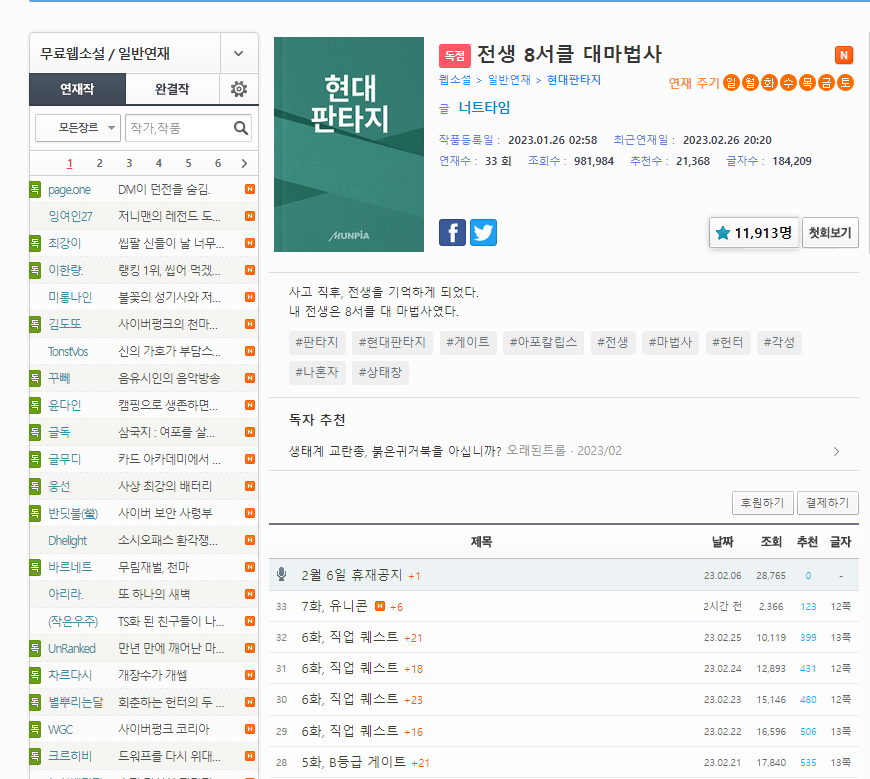Viewport: 870px width, 779px height.
Task: Select tag #게이트
Action: (468, 342)
